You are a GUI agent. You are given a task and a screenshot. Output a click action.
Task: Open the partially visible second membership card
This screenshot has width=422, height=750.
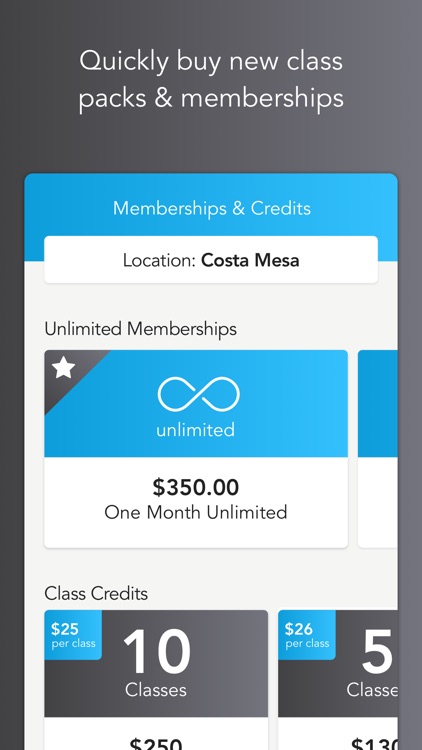378,449
